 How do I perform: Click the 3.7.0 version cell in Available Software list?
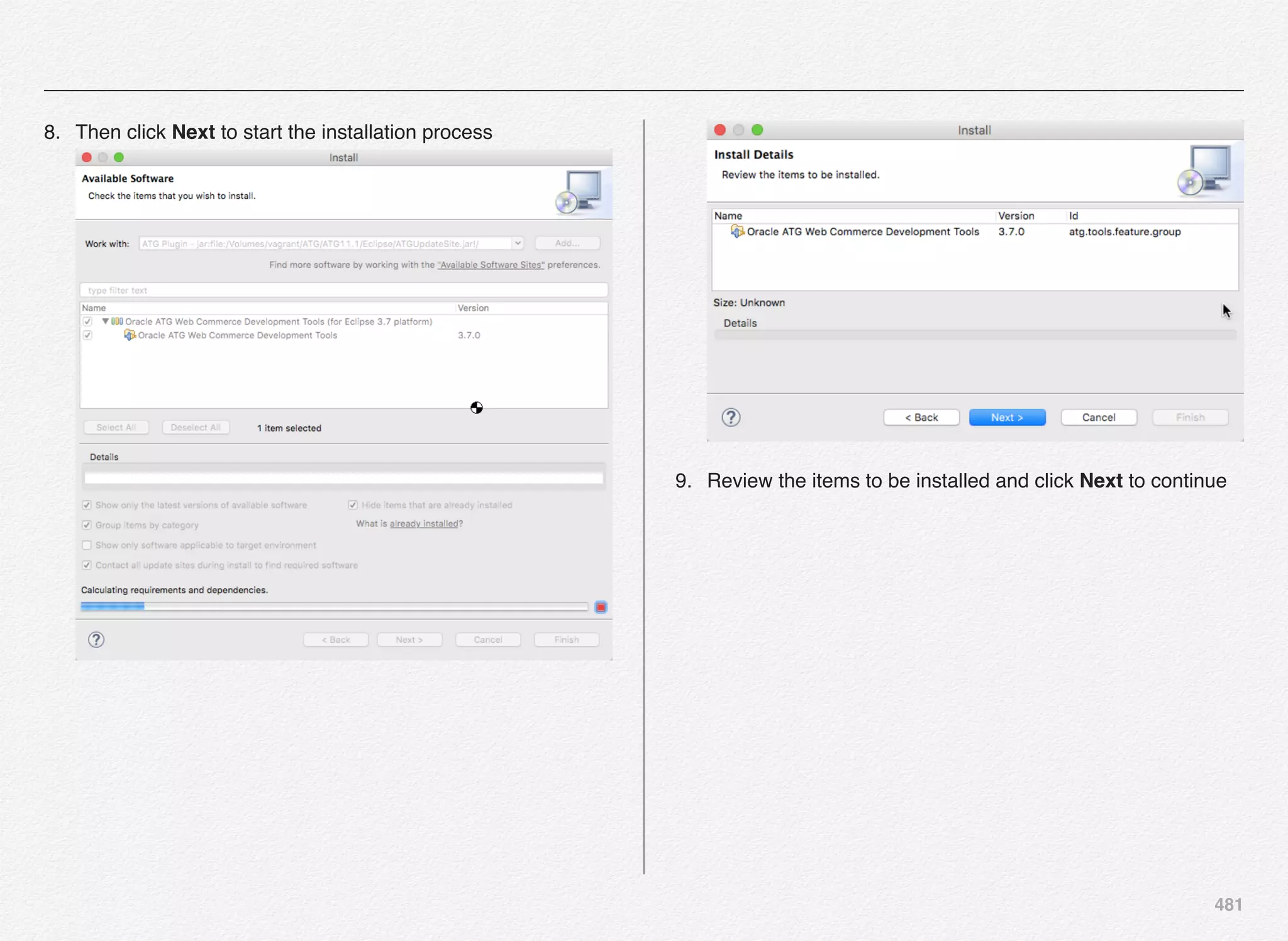469,335
